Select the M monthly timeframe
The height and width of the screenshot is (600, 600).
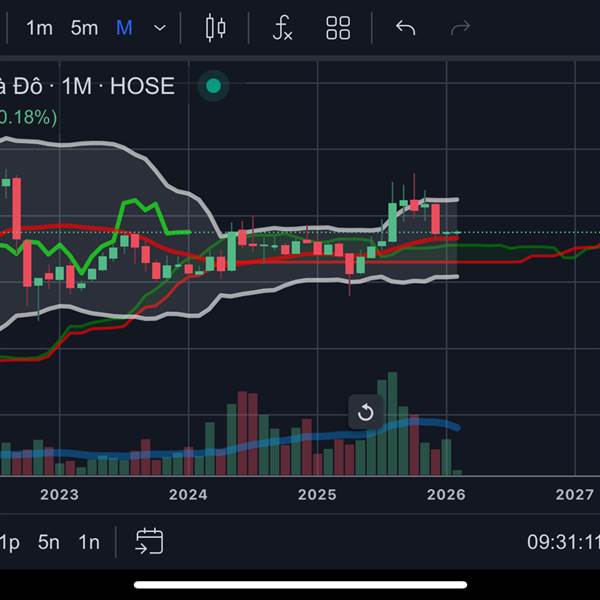pos(124,28)
